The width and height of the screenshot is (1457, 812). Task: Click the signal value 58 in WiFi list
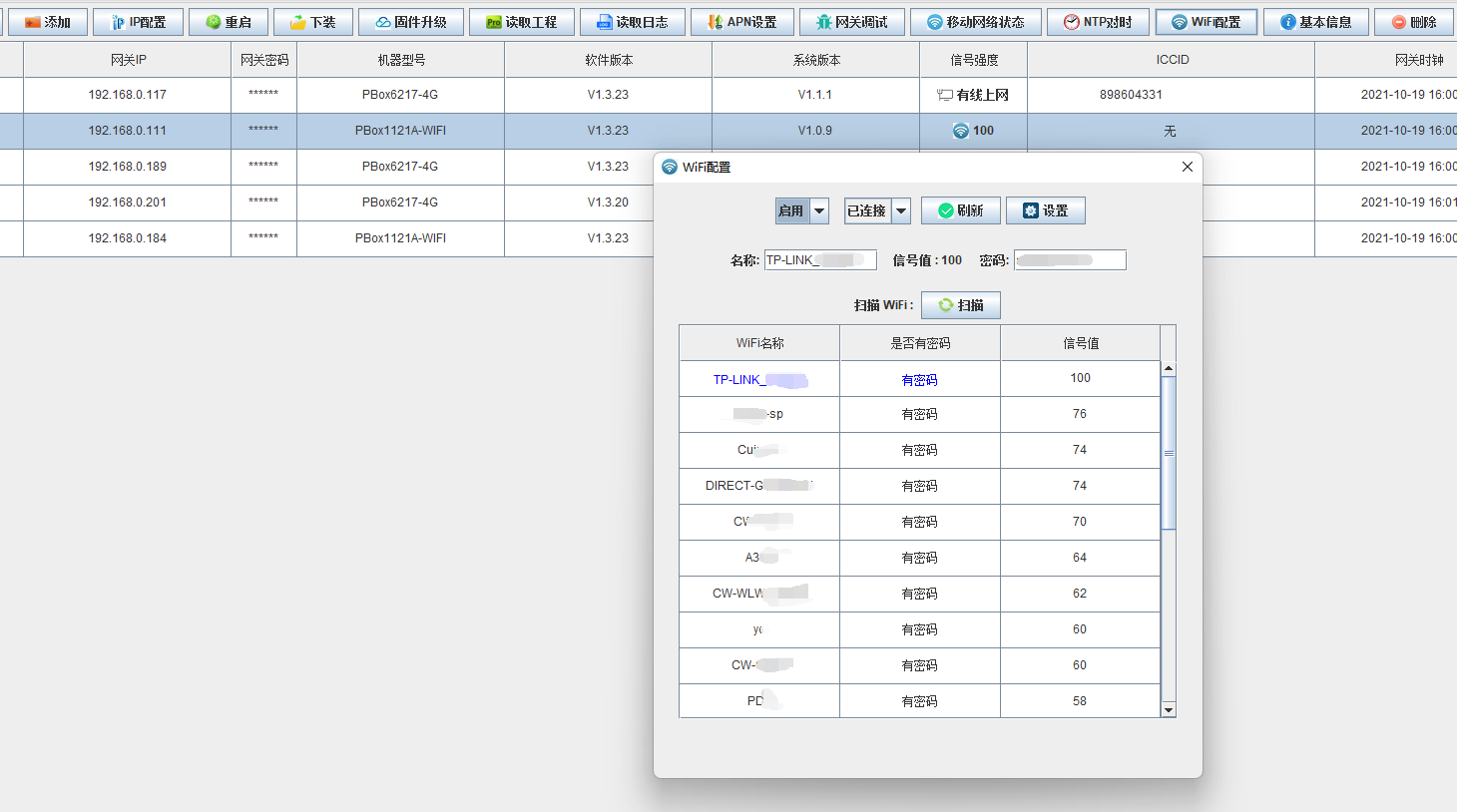click(1080, 701)
